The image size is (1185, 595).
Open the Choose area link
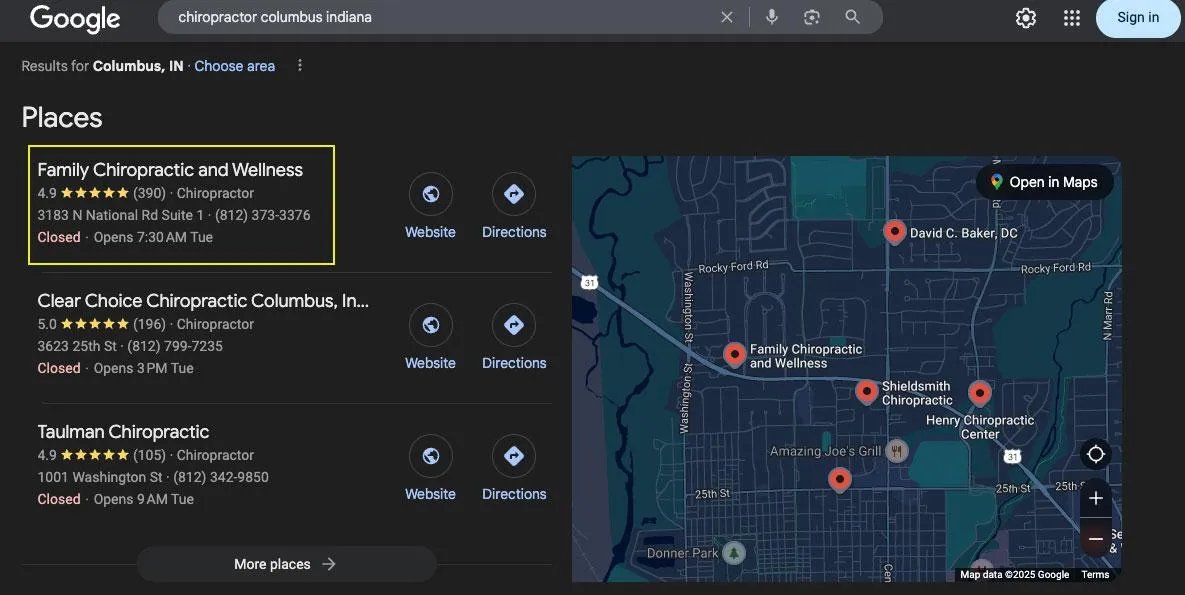pos(234,66)
